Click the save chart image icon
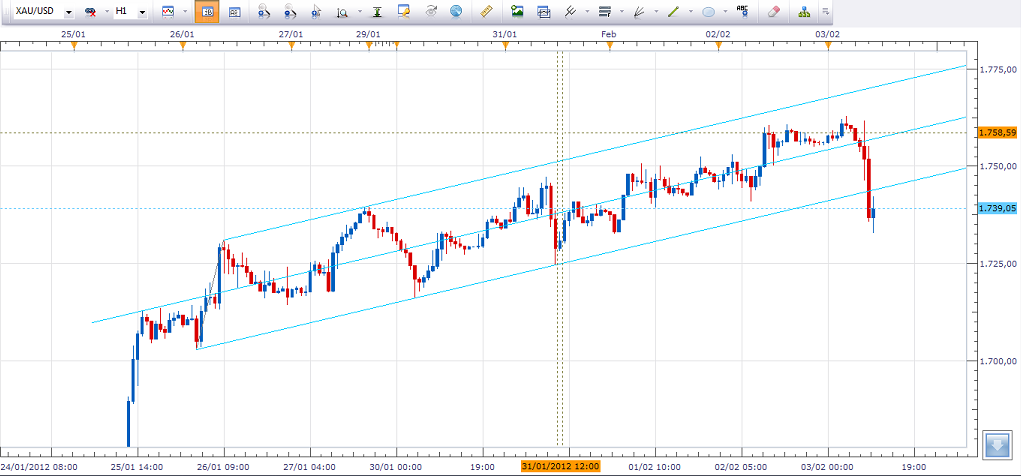Viewport: 1021px width, 476px height. [518, 11]
